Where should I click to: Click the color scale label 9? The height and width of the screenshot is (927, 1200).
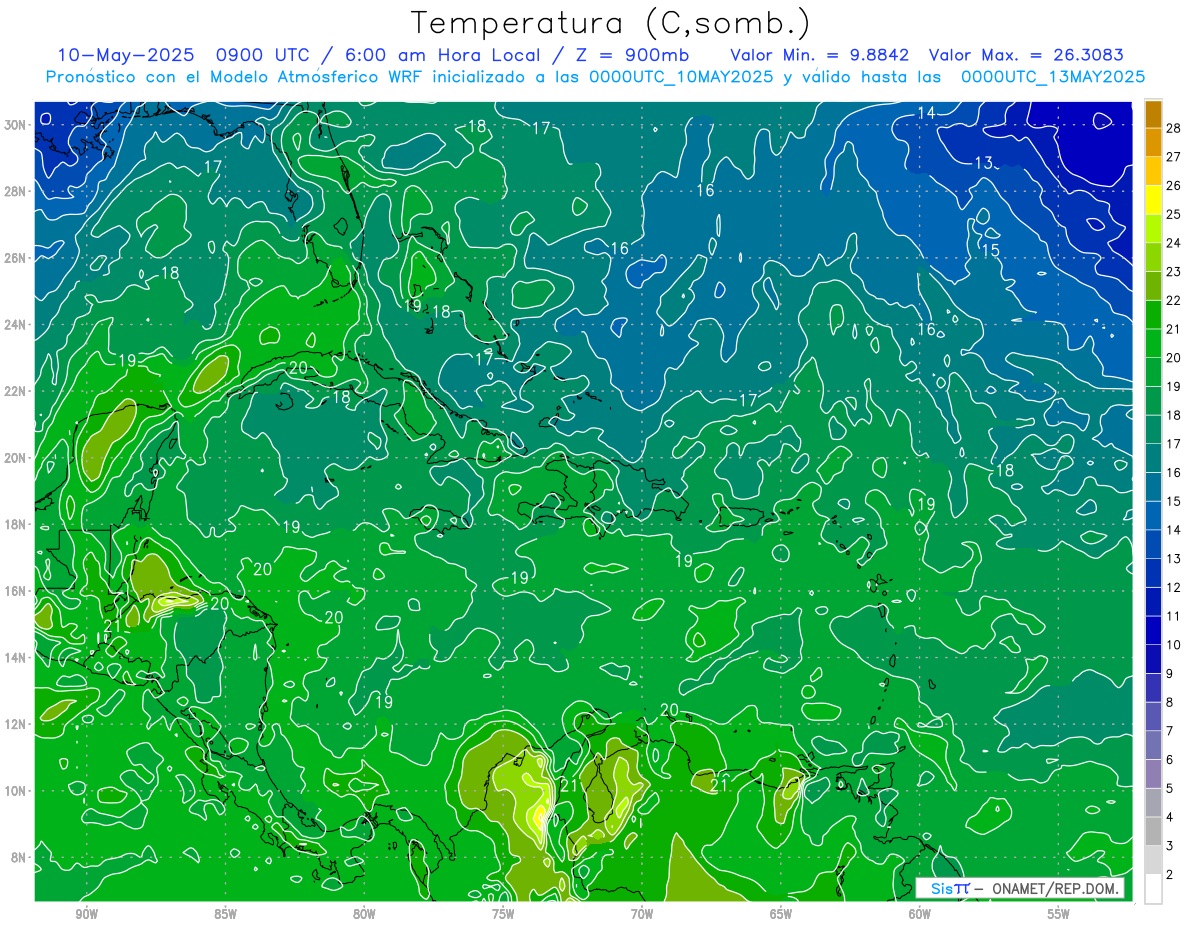tap(1170, 673)
